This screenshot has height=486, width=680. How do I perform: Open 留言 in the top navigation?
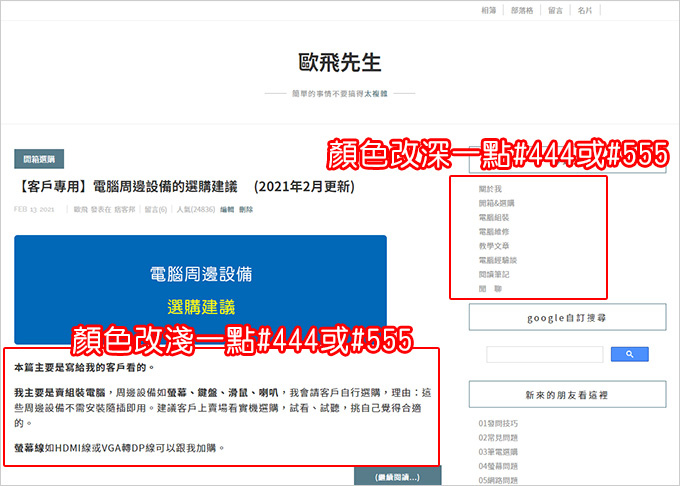(555, 10)
